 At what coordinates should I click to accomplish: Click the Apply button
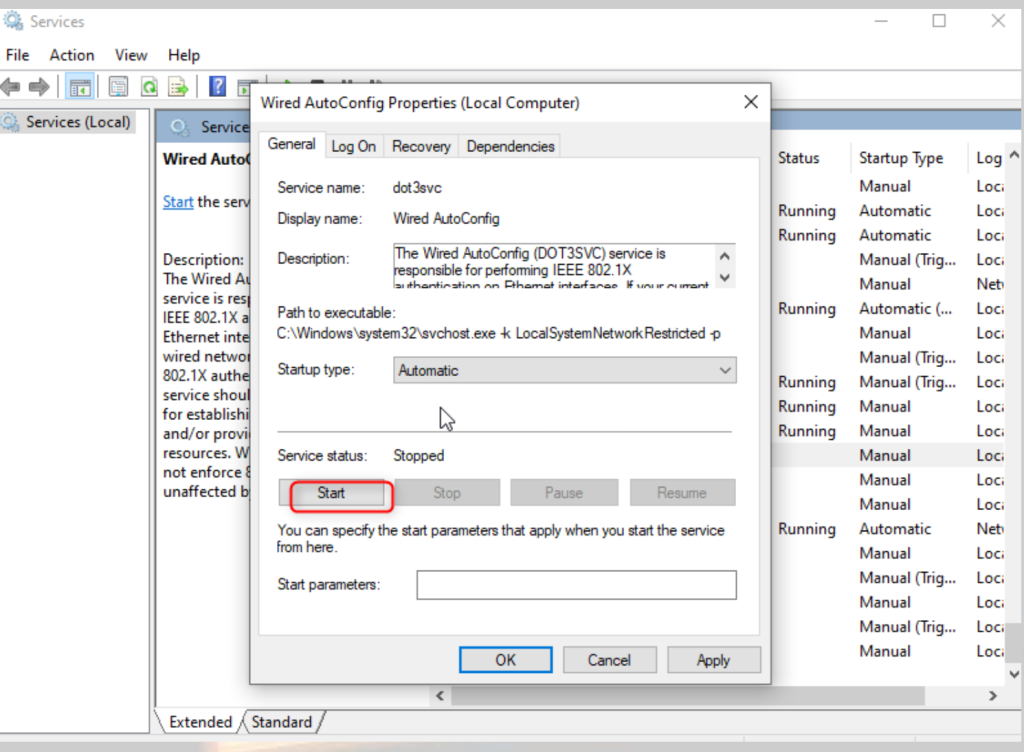coord(713,660)
